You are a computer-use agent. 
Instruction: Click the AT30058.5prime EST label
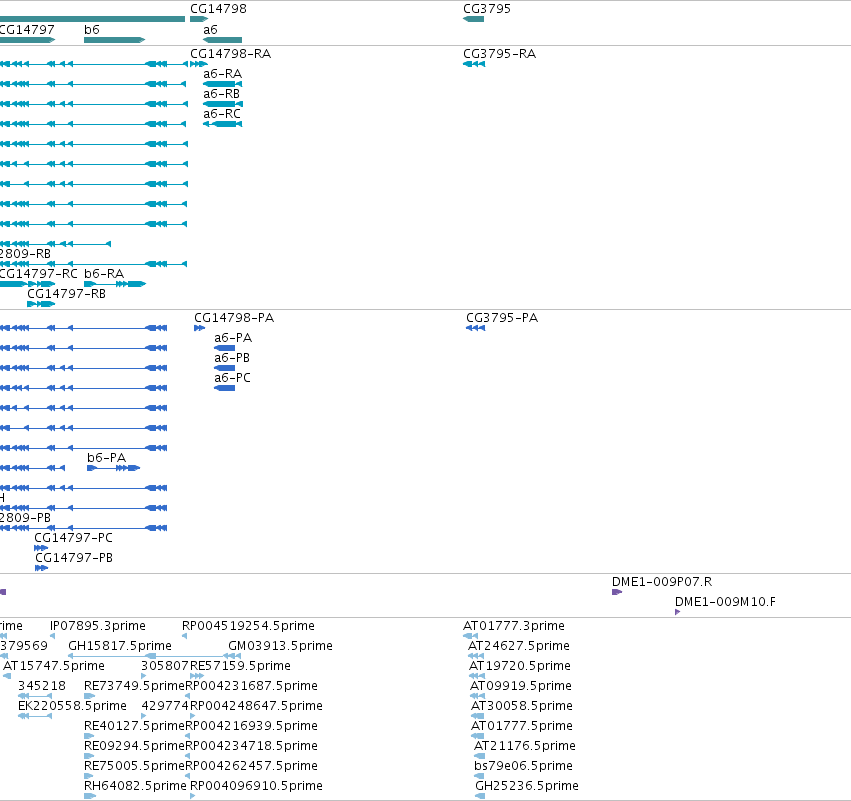[522, 706]
